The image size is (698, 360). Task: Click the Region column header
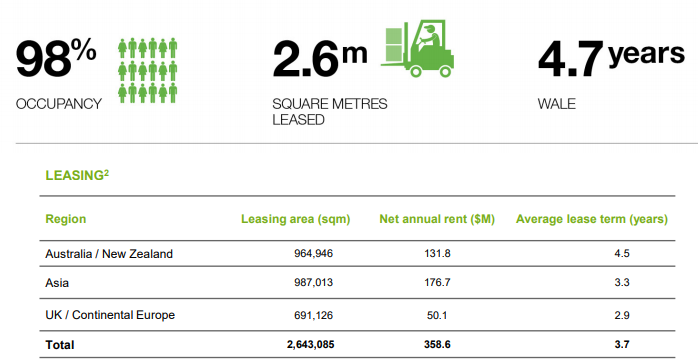pyautogui.click(x=65, y=219)
